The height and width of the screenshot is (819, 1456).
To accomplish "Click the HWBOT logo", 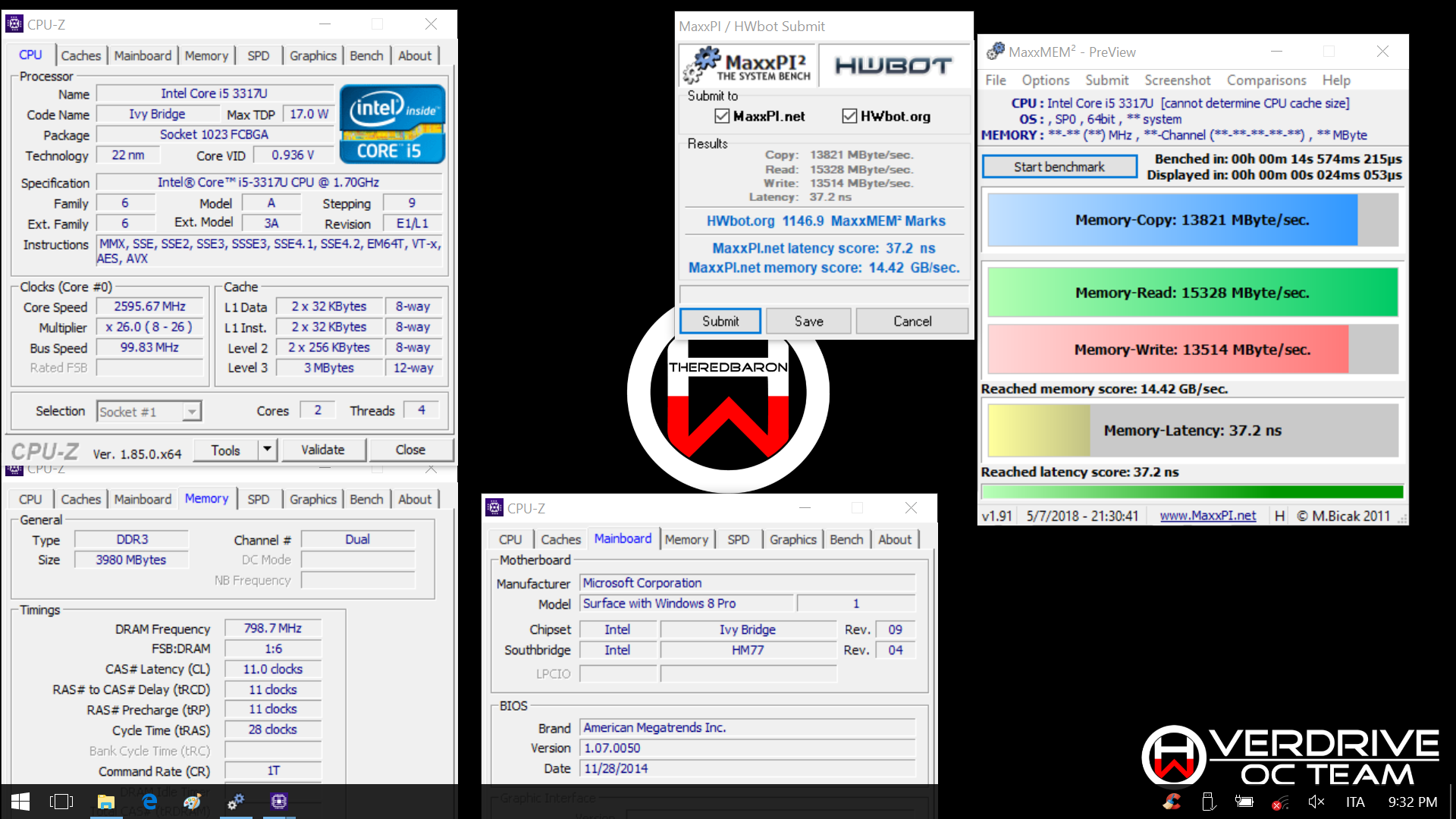I will coord(893,66).
